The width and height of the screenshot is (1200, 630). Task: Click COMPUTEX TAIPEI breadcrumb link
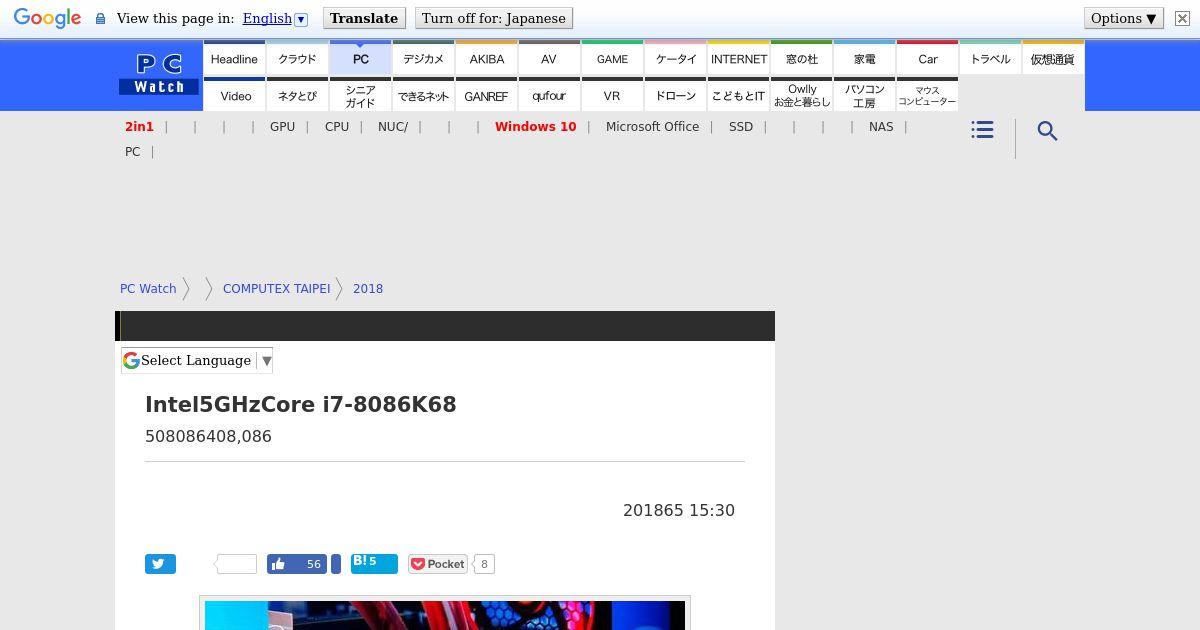coord(276,288)
